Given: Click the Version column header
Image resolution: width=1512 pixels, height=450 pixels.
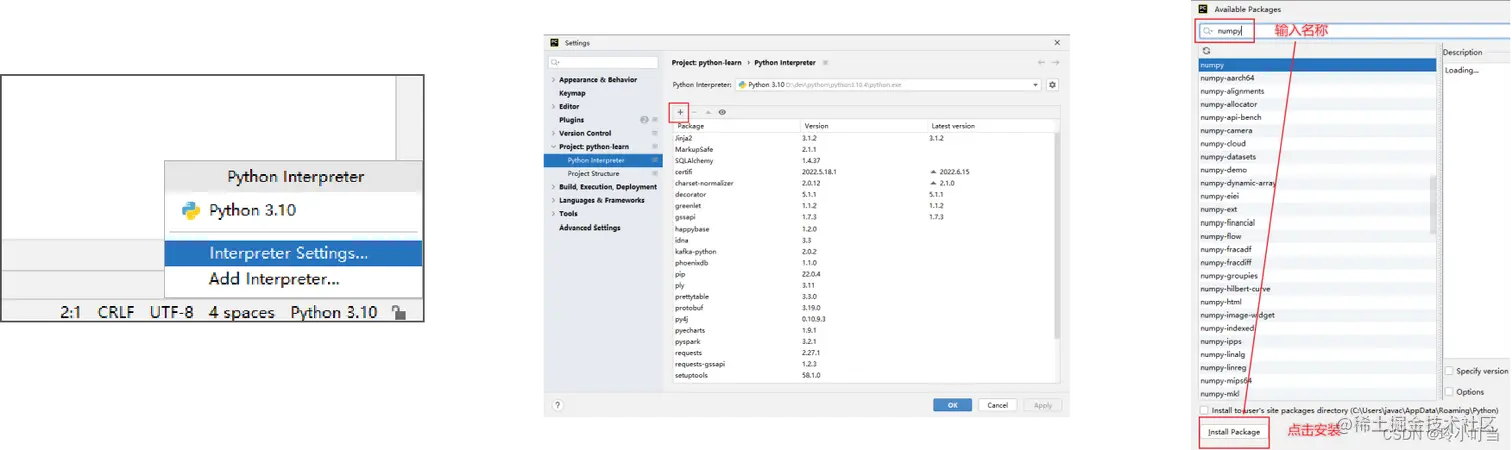Looking at the screenshot, I should click(863, 126).
